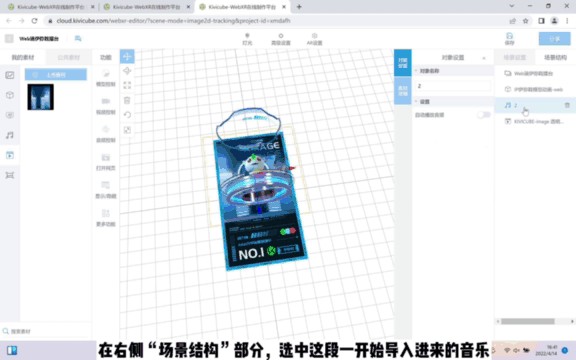576x360 pixels.
Task: Click the 搜索素材 search field
Action: pos(46,331)
